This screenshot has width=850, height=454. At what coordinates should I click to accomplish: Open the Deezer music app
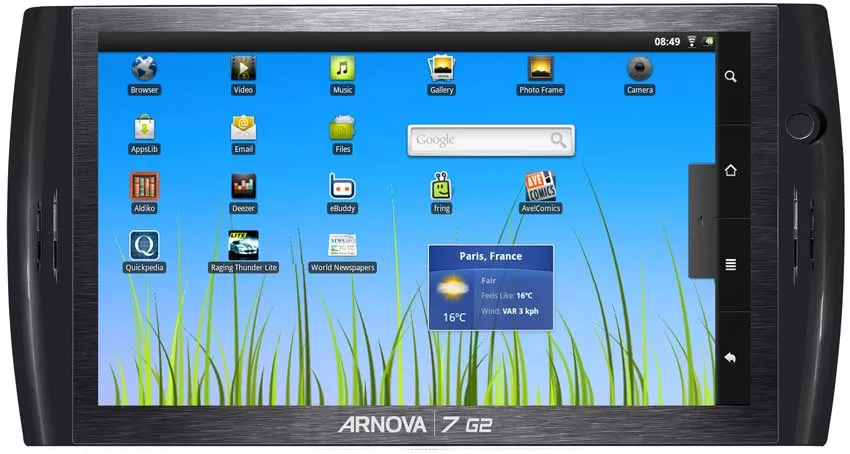point(243,187)
